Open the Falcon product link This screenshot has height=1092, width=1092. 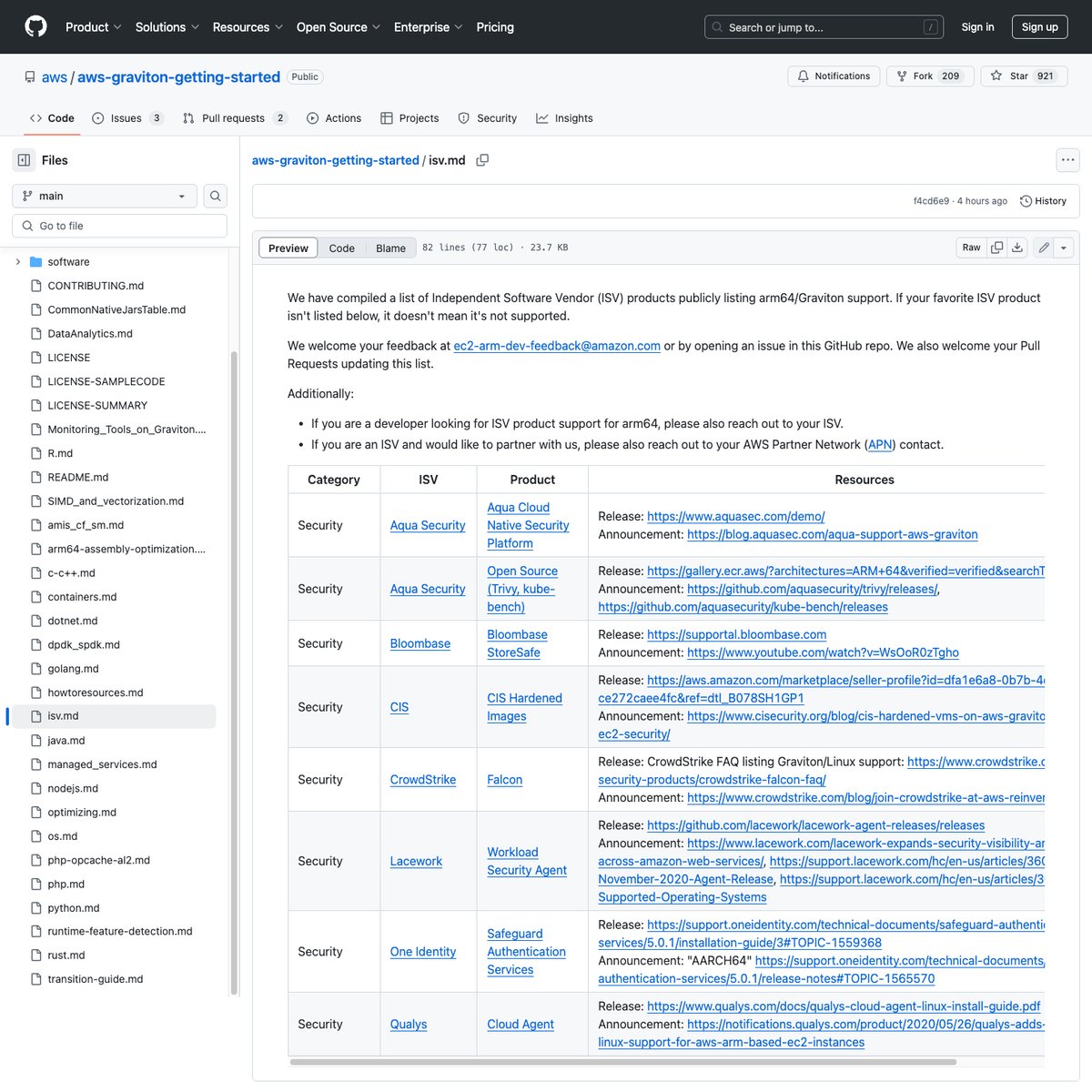pyautogui.click(x=505, y=780)
